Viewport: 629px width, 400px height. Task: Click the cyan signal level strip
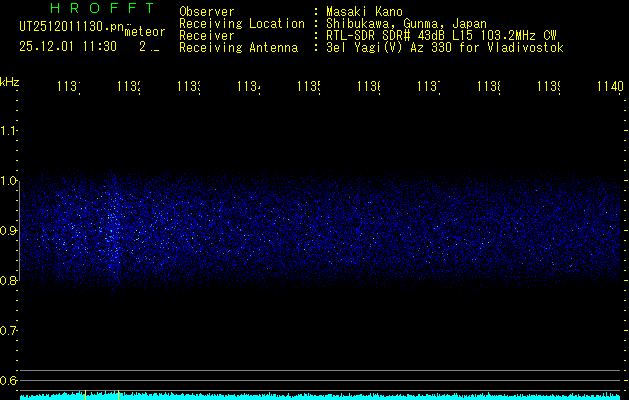(320, 397)
